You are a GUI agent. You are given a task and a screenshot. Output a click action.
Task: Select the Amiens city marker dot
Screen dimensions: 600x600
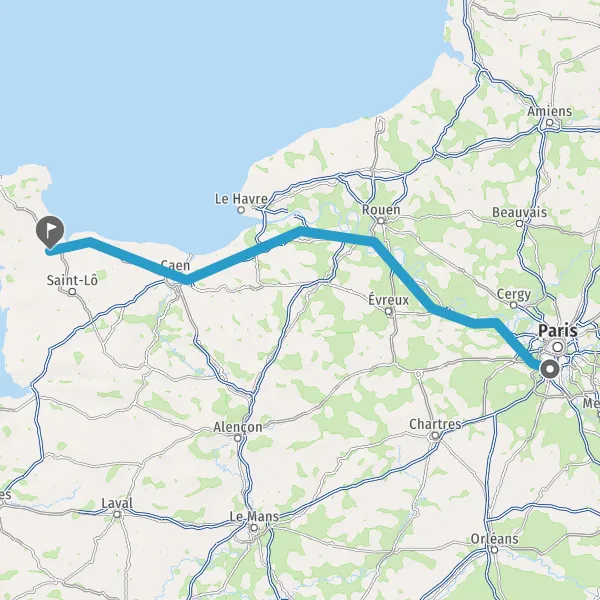click(x=549, y=122)
